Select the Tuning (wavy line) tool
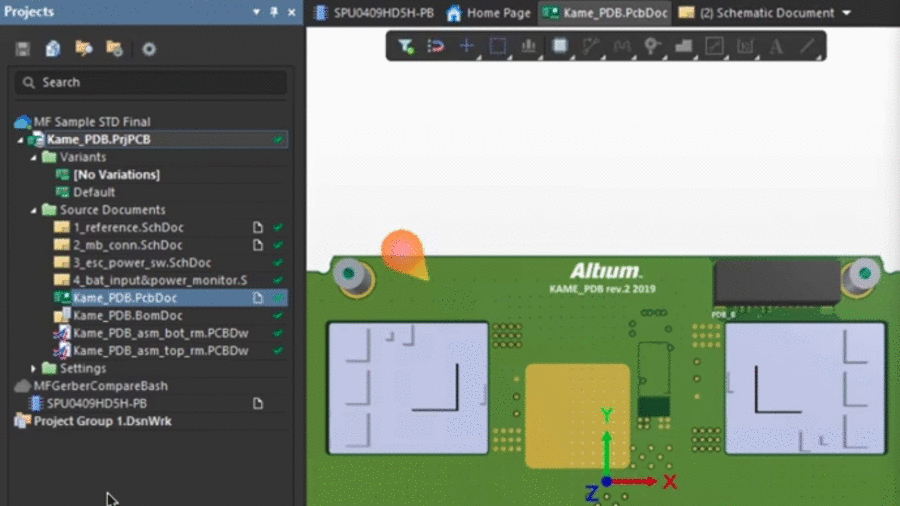The width and height of the screenshot is (900, 506). pos(622,46)
